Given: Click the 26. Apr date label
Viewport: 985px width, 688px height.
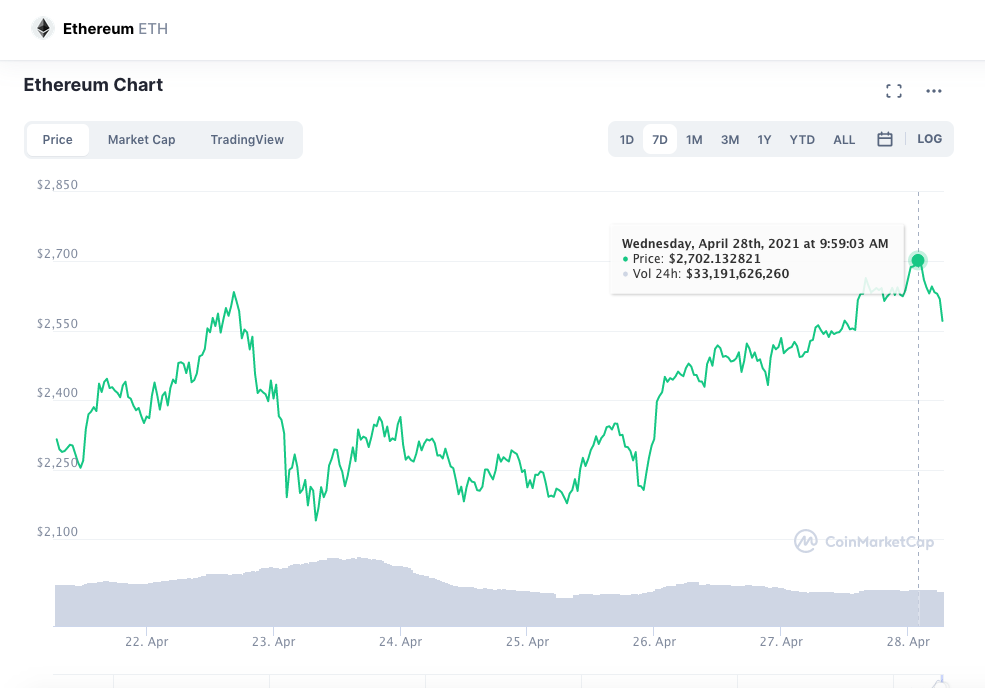Looking at the screenshot, I should [656, 642].
